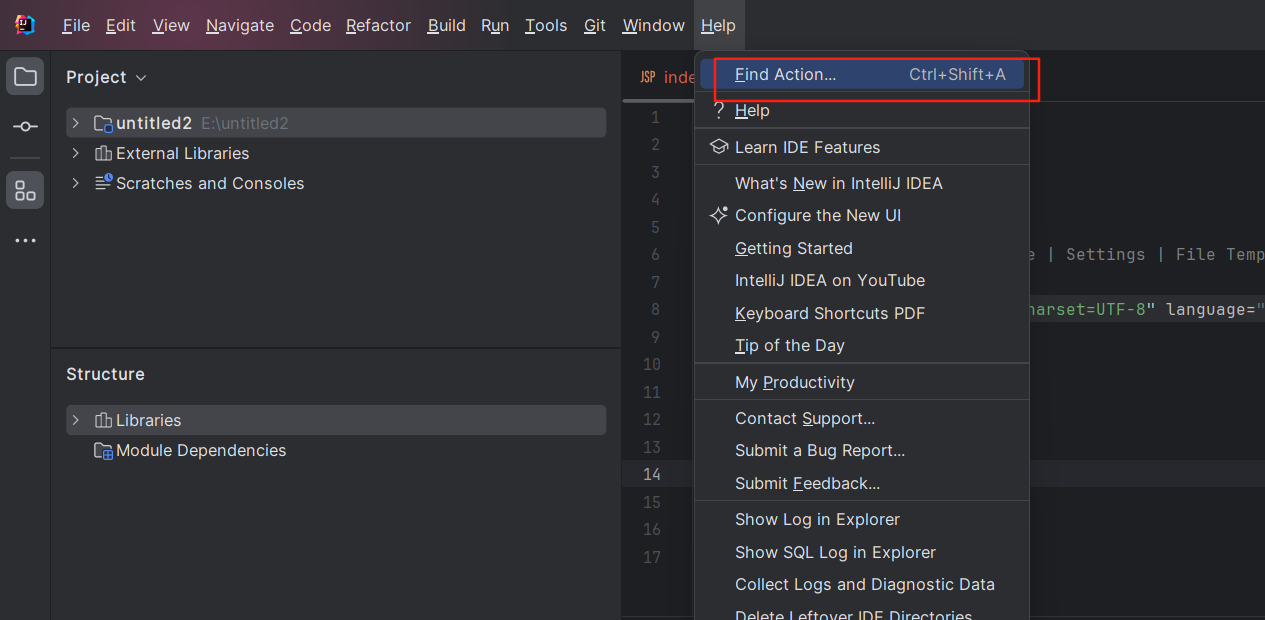Screen dimensions: 1265x620
Task: Select Show Log in Explorer
Action: (x=862, y=519)
